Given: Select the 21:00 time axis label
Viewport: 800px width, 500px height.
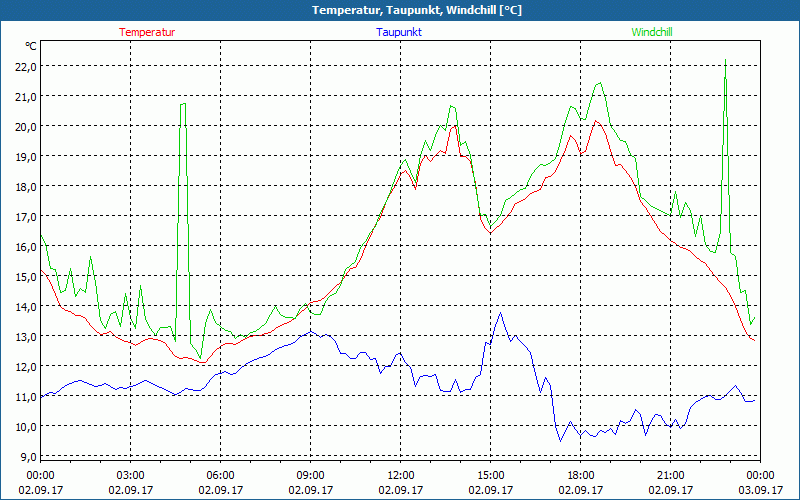Looking at the screenshot, I should pos(670,475).
